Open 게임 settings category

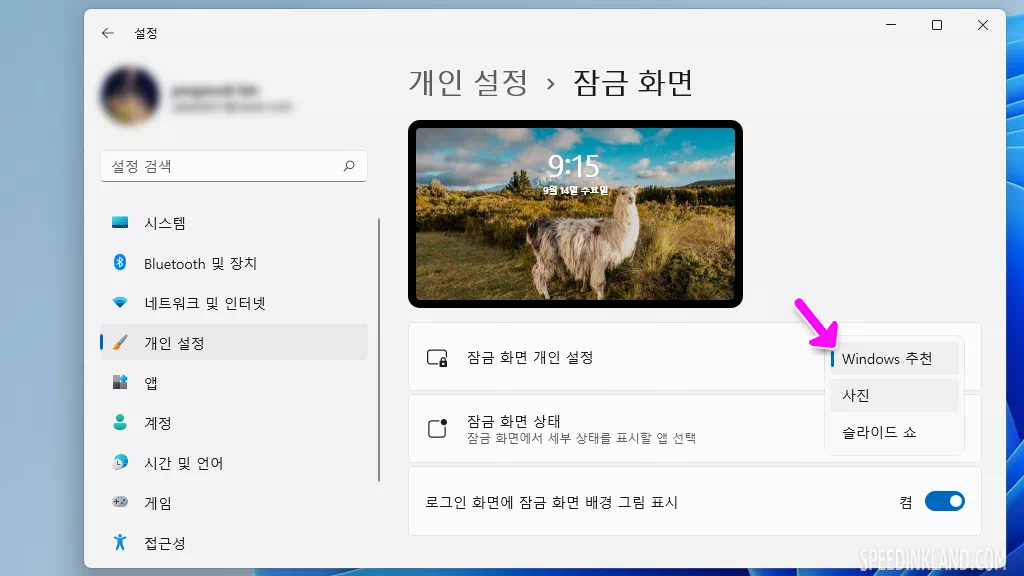(234, 502)
